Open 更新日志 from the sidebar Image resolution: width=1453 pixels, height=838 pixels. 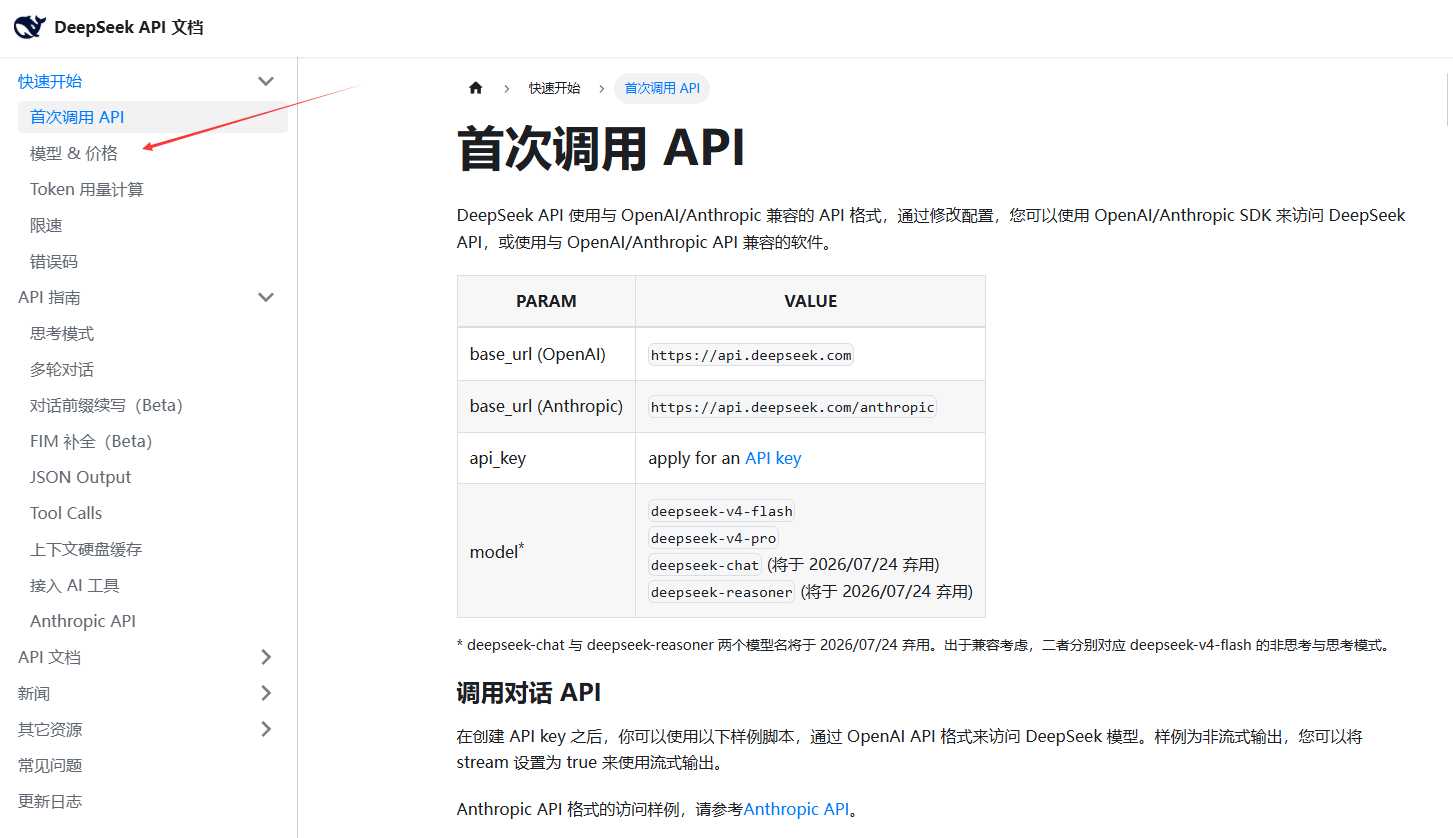(50, 801)
